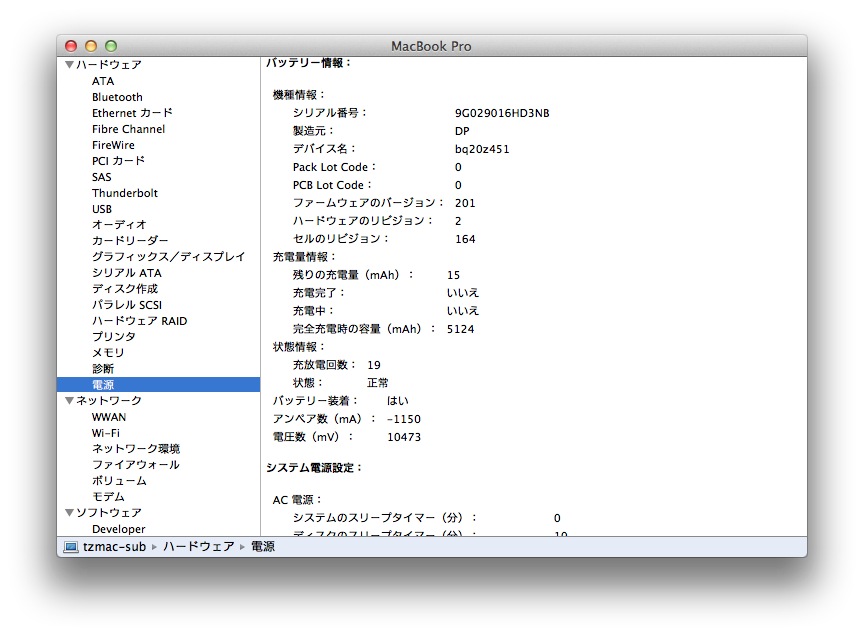Collapse the ネットワーク section triangle

pos(70,401)
